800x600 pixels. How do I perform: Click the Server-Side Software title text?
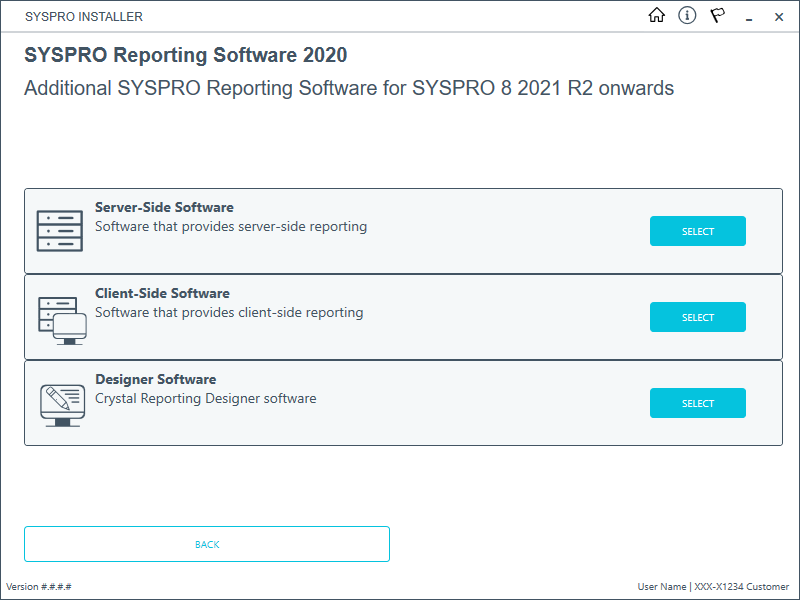coord(164,208)
